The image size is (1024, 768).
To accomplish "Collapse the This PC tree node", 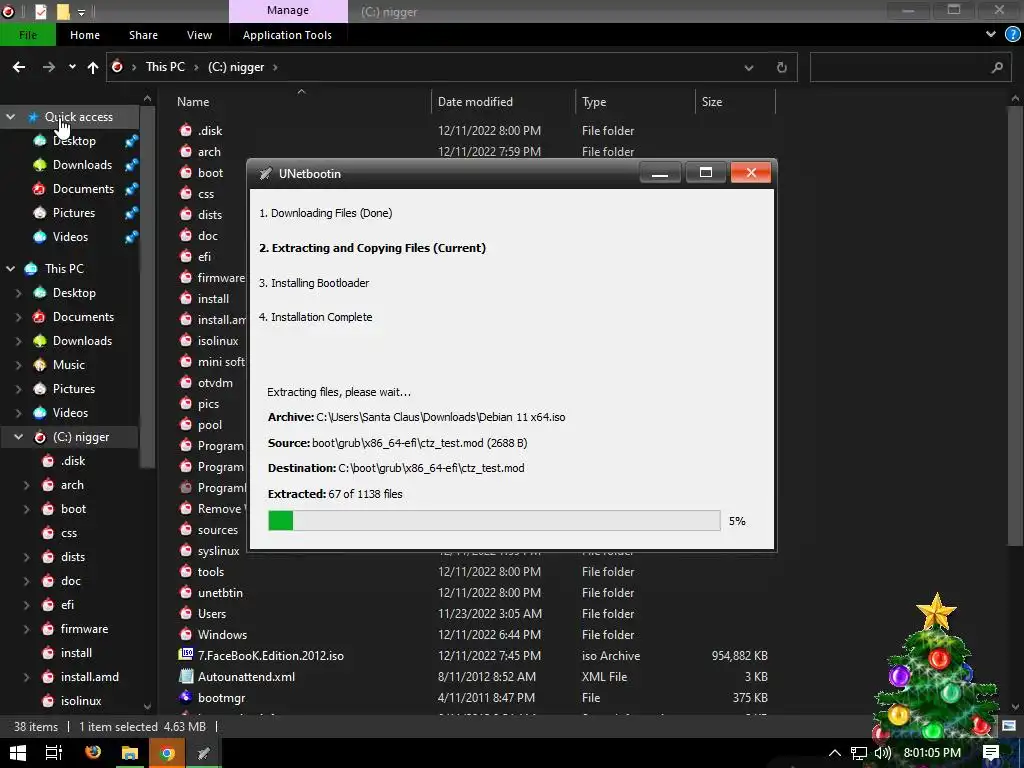I will tap(10, 268).
